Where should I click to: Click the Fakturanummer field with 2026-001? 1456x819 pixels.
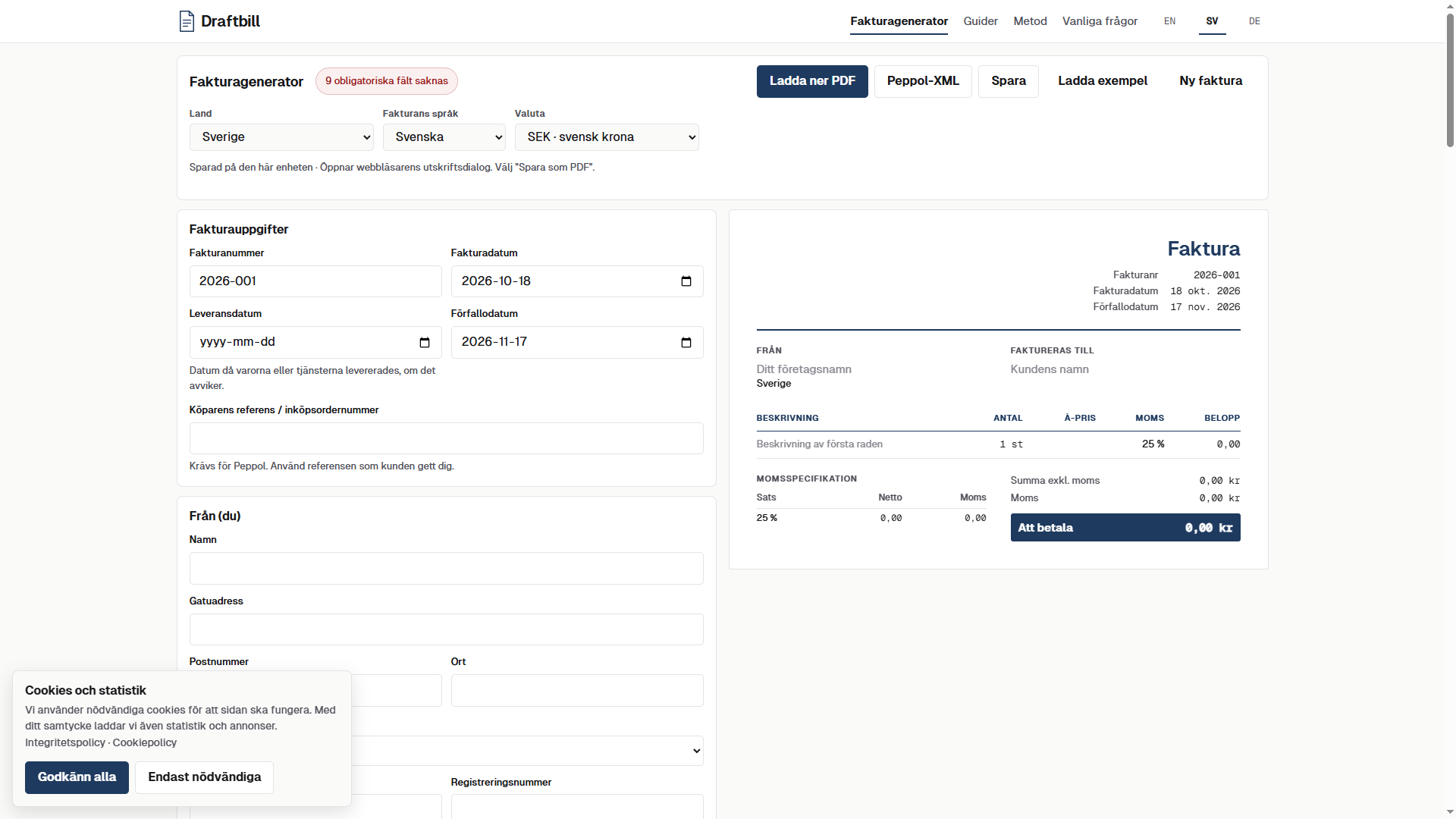315,281
